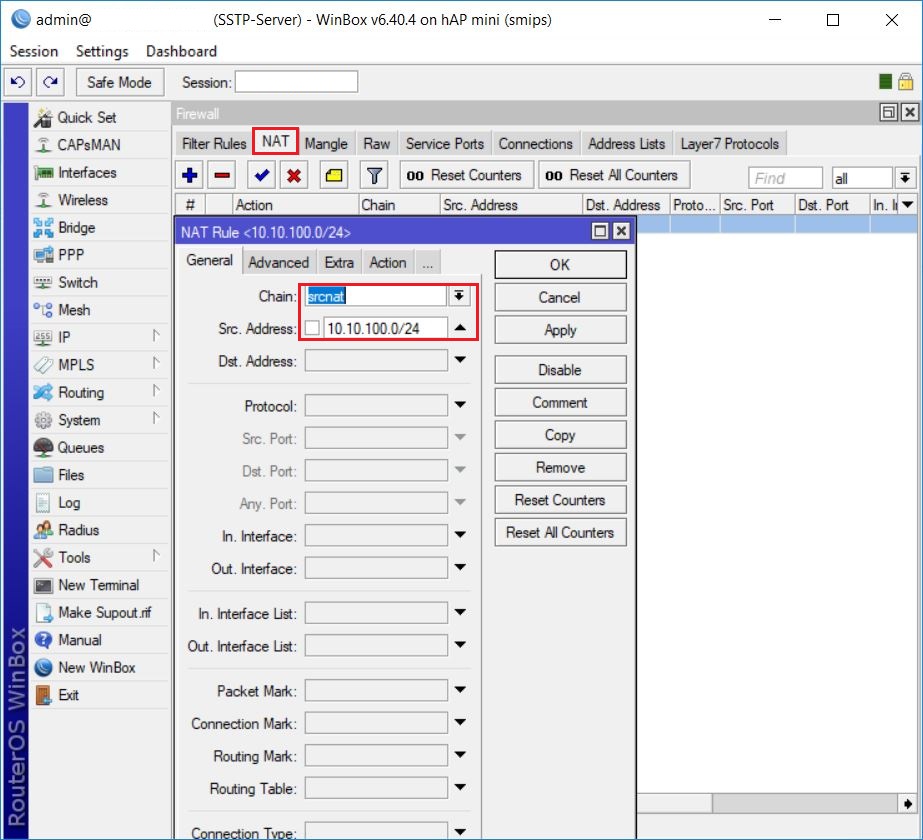
Task: Open the Action tab in NAT Rule
Action: coord(387,263)
